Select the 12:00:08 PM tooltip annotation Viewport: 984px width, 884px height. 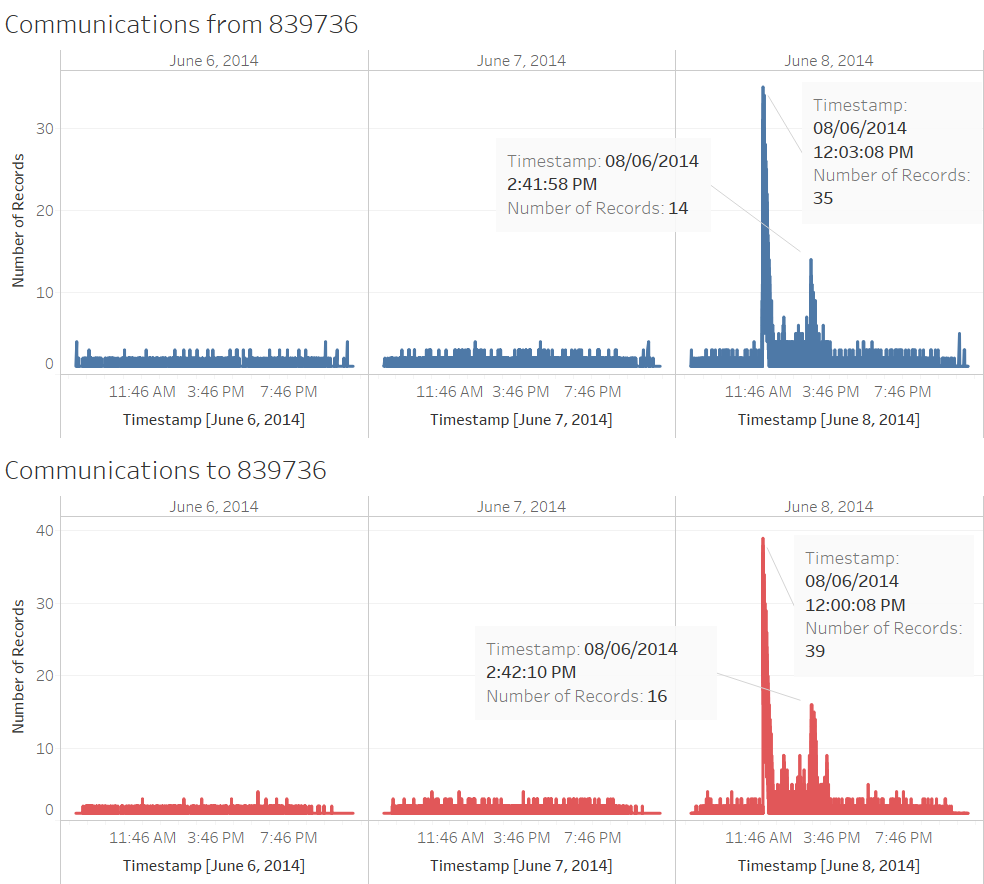tap(884, 605)
